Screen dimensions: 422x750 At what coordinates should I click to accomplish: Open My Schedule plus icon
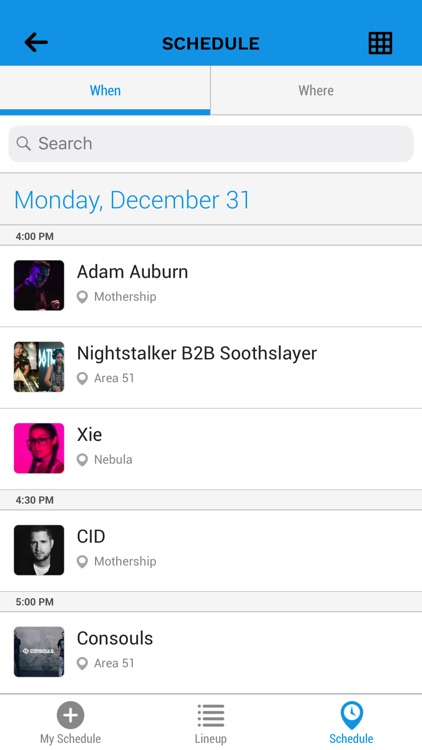point(70,715)
